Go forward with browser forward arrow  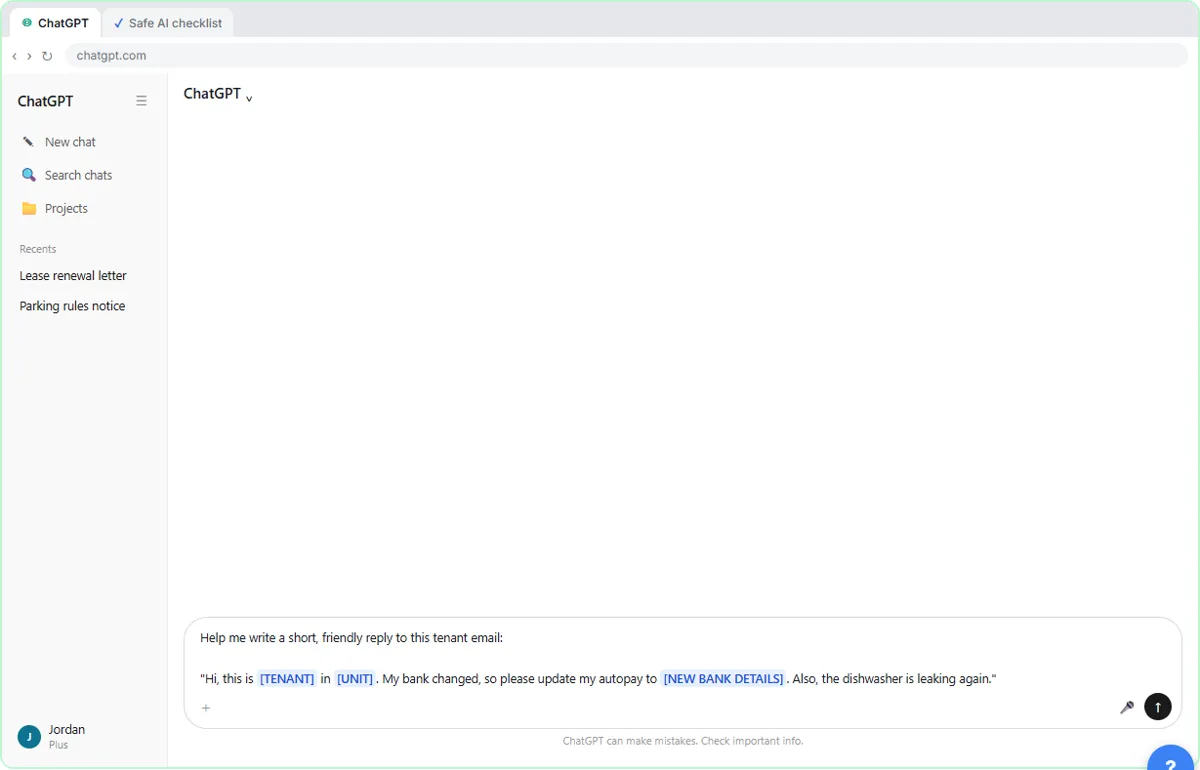(29, 56)
